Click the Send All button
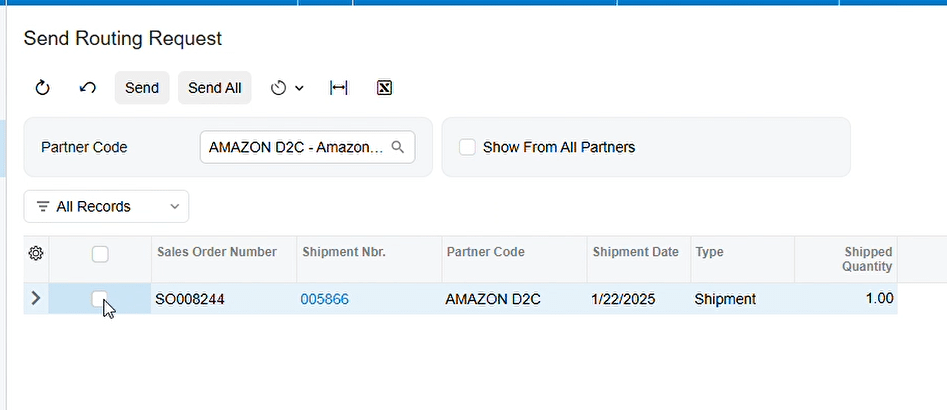This screenshot has width=947, height=410. (214, 88)
